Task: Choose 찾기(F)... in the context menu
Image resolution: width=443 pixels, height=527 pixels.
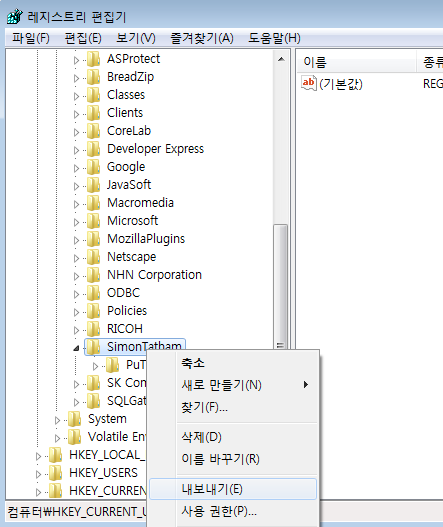Action: (233, 407)
